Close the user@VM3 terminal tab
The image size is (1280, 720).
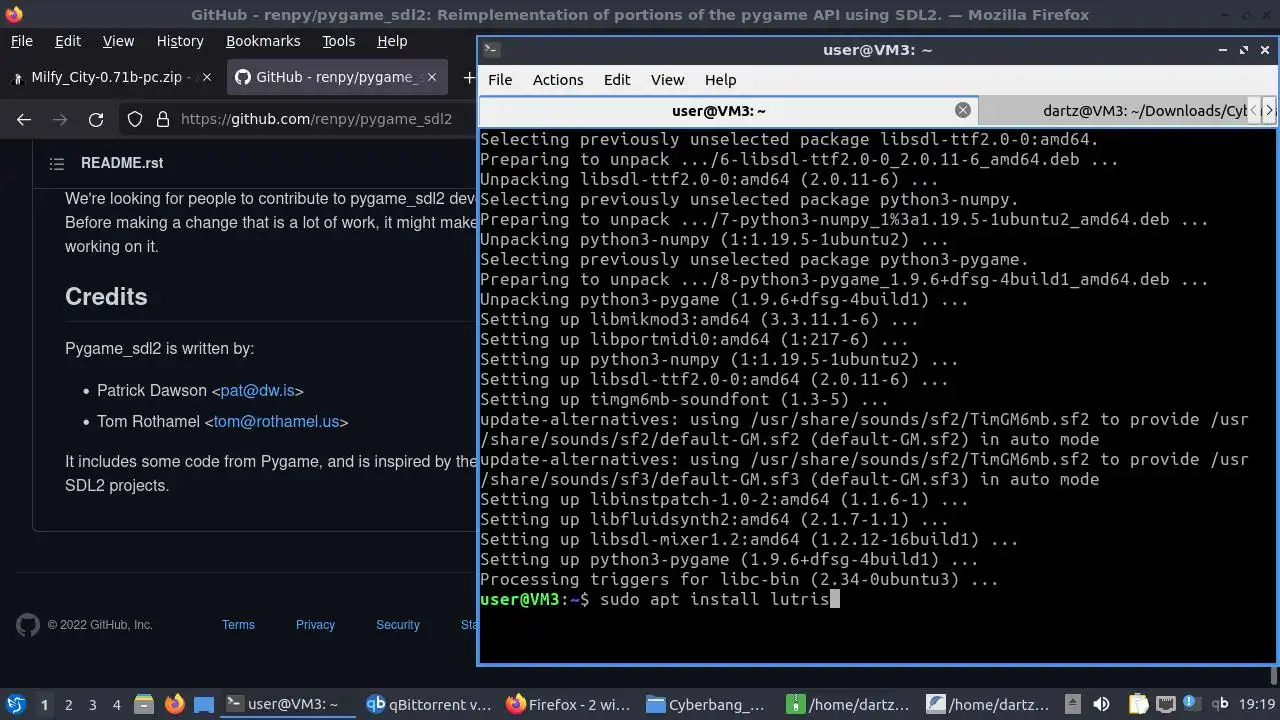pos(962,110)
